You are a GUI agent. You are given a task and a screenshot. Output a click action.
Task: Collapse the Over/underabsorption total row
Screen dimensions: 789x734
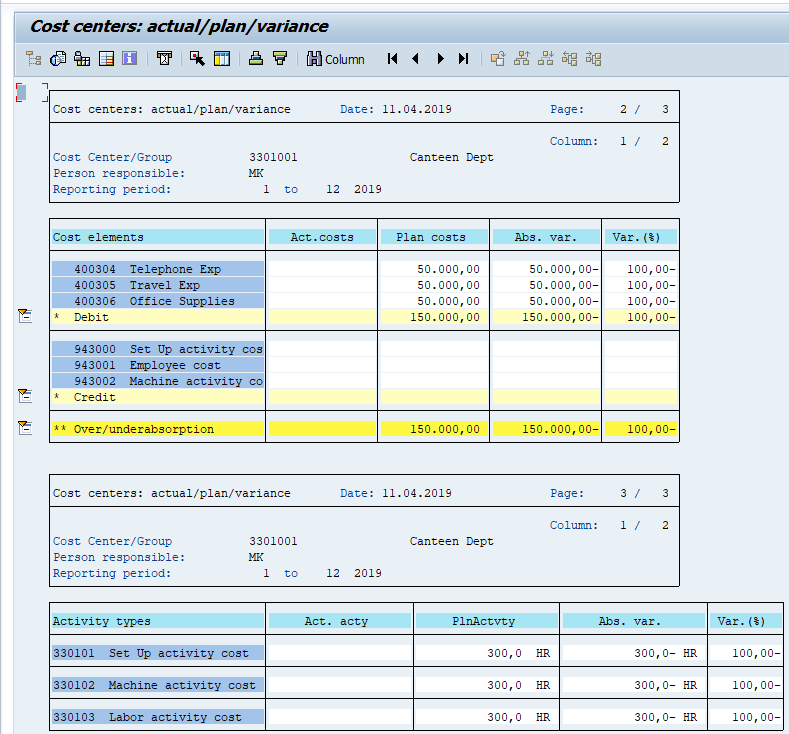point(24,429)
